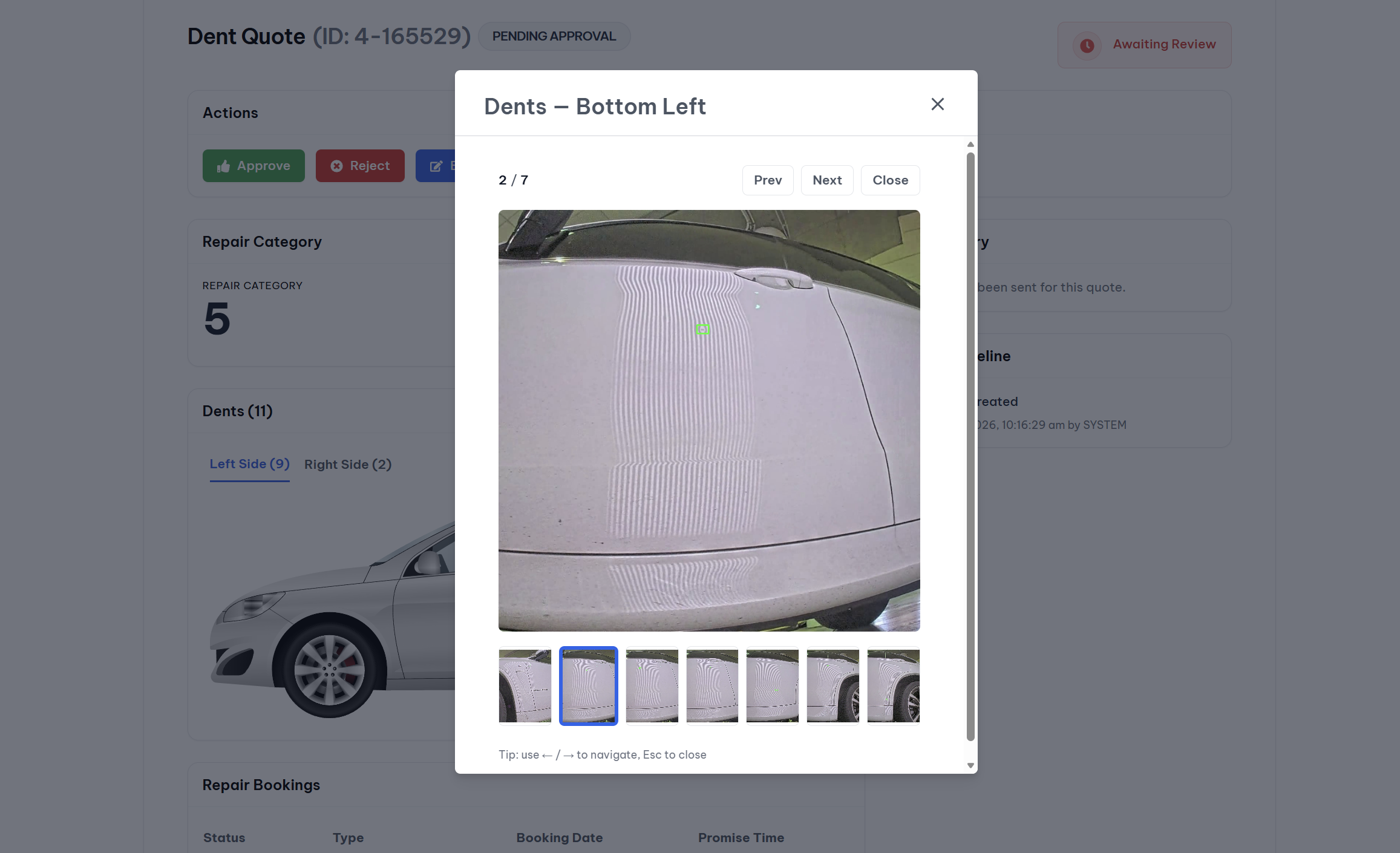Reject the dent quote

pyautogui.click(x=360, y=166)
